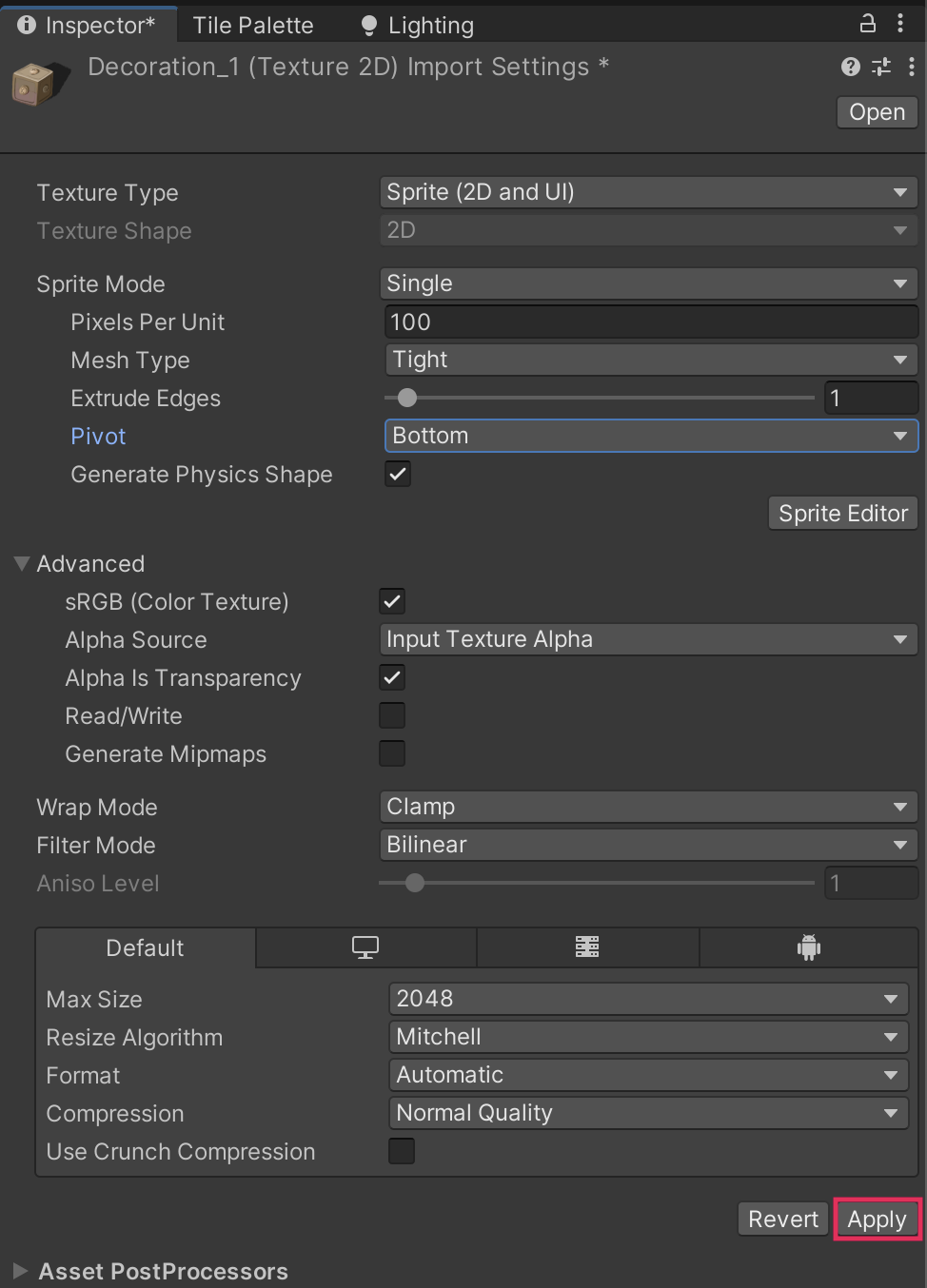
Task: Open the import settings more options menu
Action: [912, 67]
